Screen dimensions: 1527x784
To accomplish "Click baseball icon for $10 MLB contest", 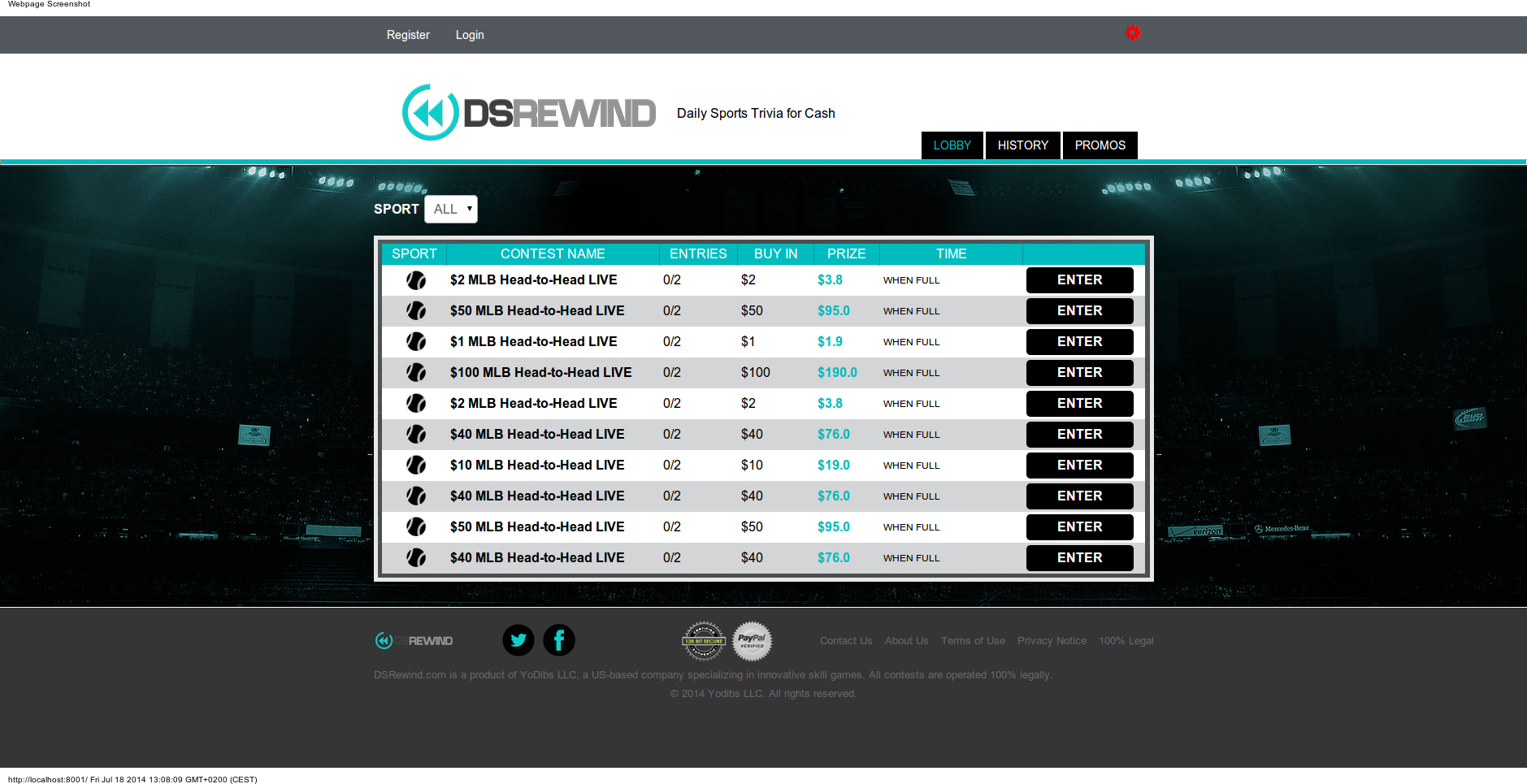I will 416,466.
